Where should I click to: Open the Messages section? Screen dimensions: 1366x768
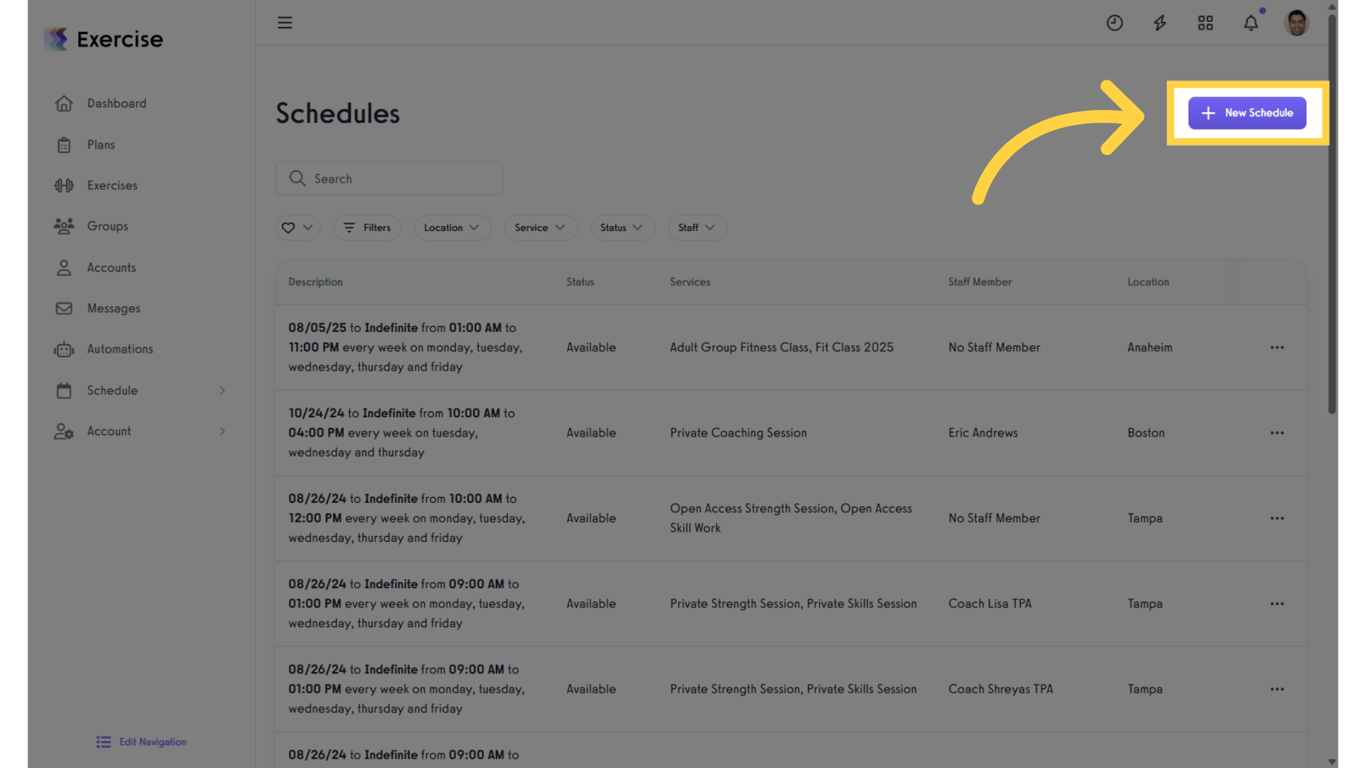(113, 308)
